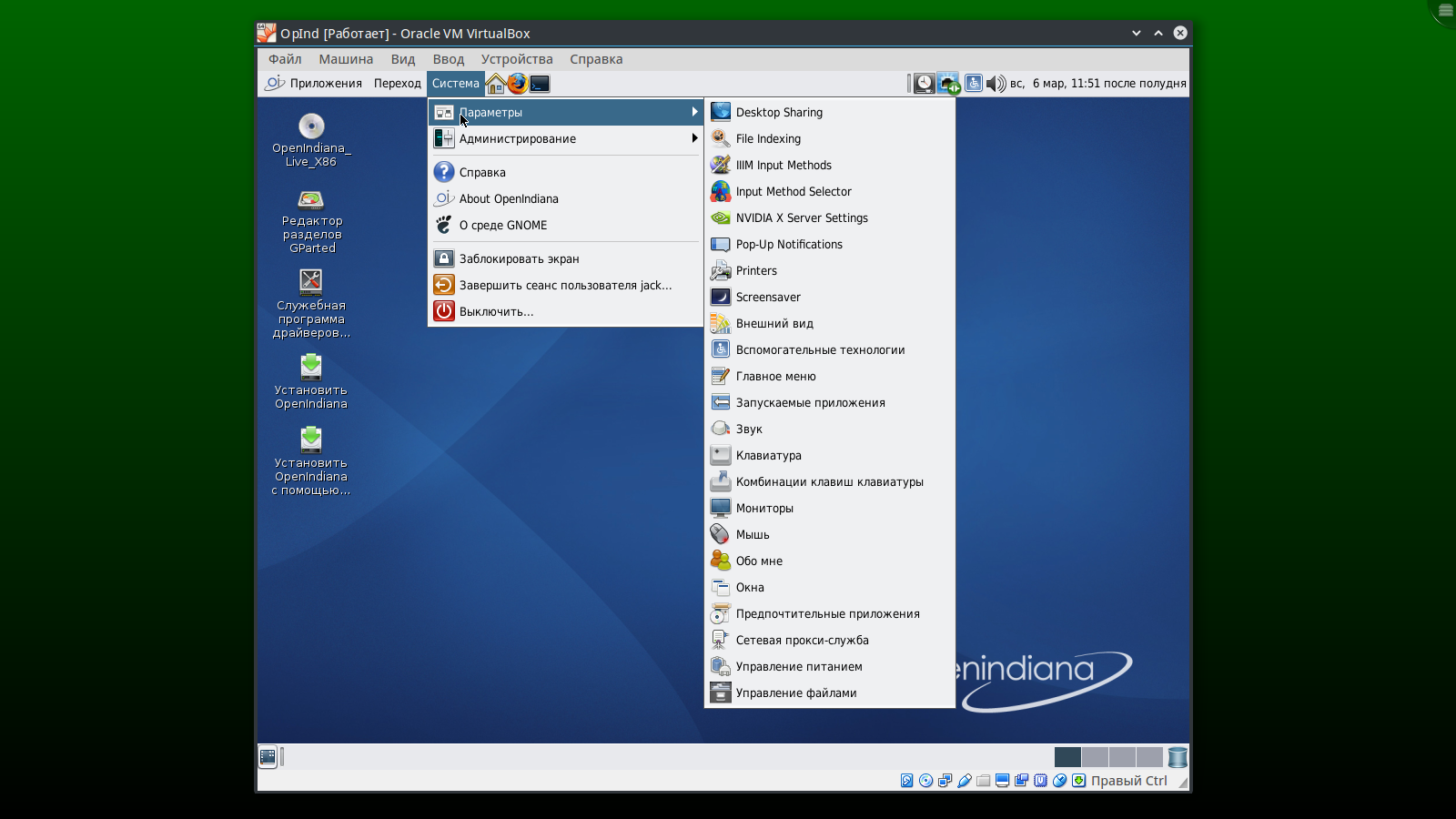Image resolution: width=1456 pixels, height=819 pixels.
Task: Launch Firefox from the top panel
Action: point(518,84)
